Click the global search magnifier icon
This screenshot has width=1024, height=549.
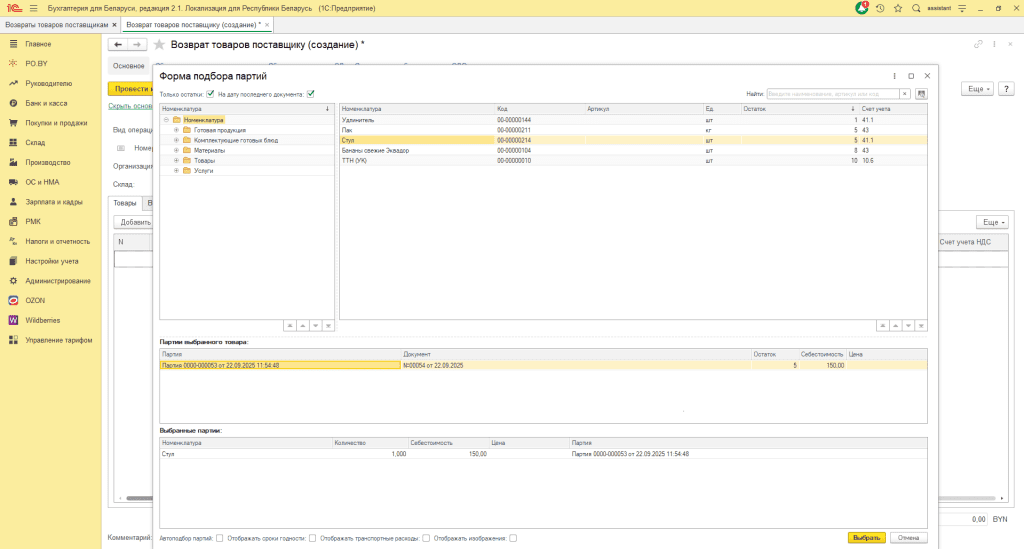point(915,8)
